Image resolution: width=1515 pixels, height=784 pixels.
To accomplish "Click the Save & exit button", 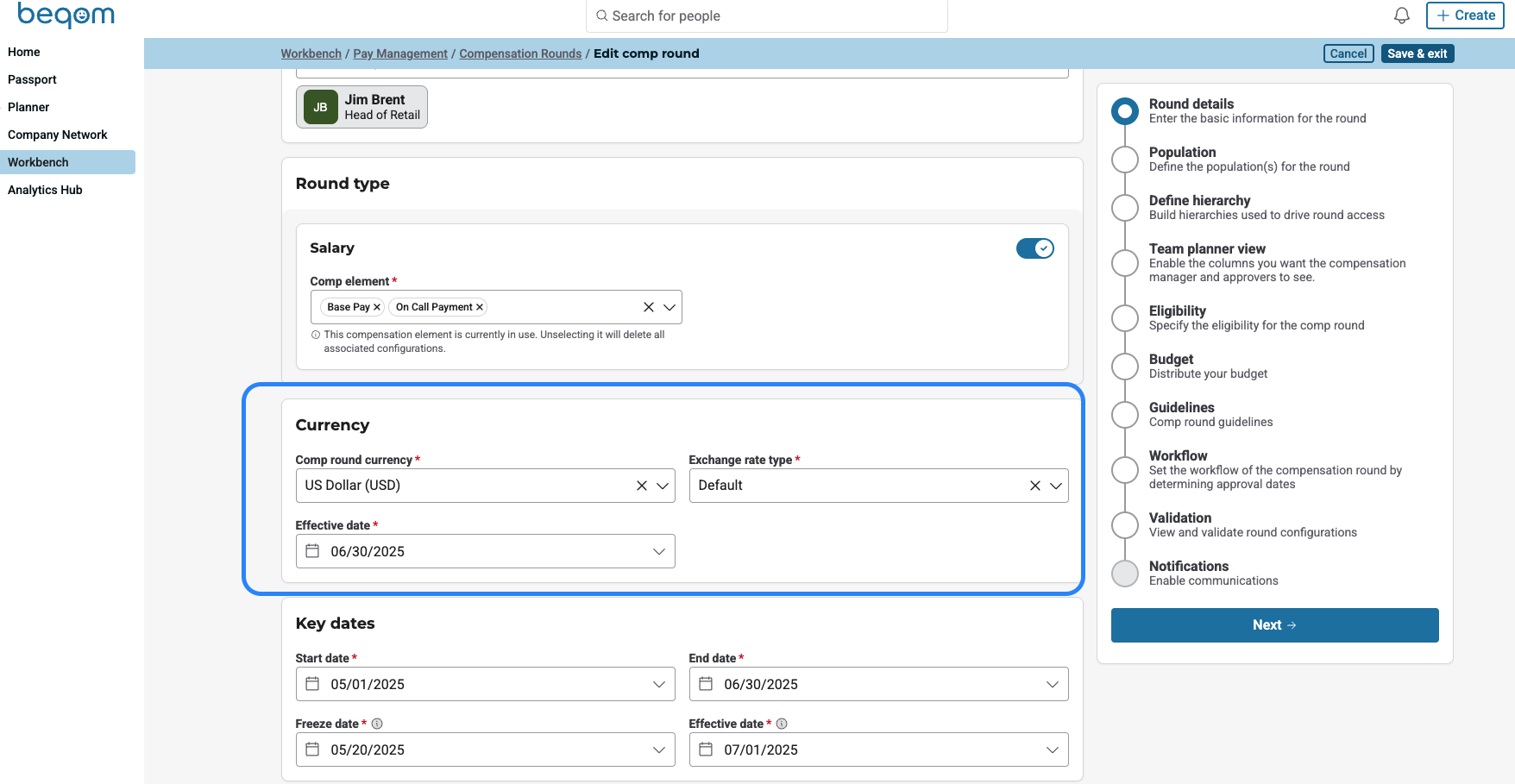I will 1417,53.
